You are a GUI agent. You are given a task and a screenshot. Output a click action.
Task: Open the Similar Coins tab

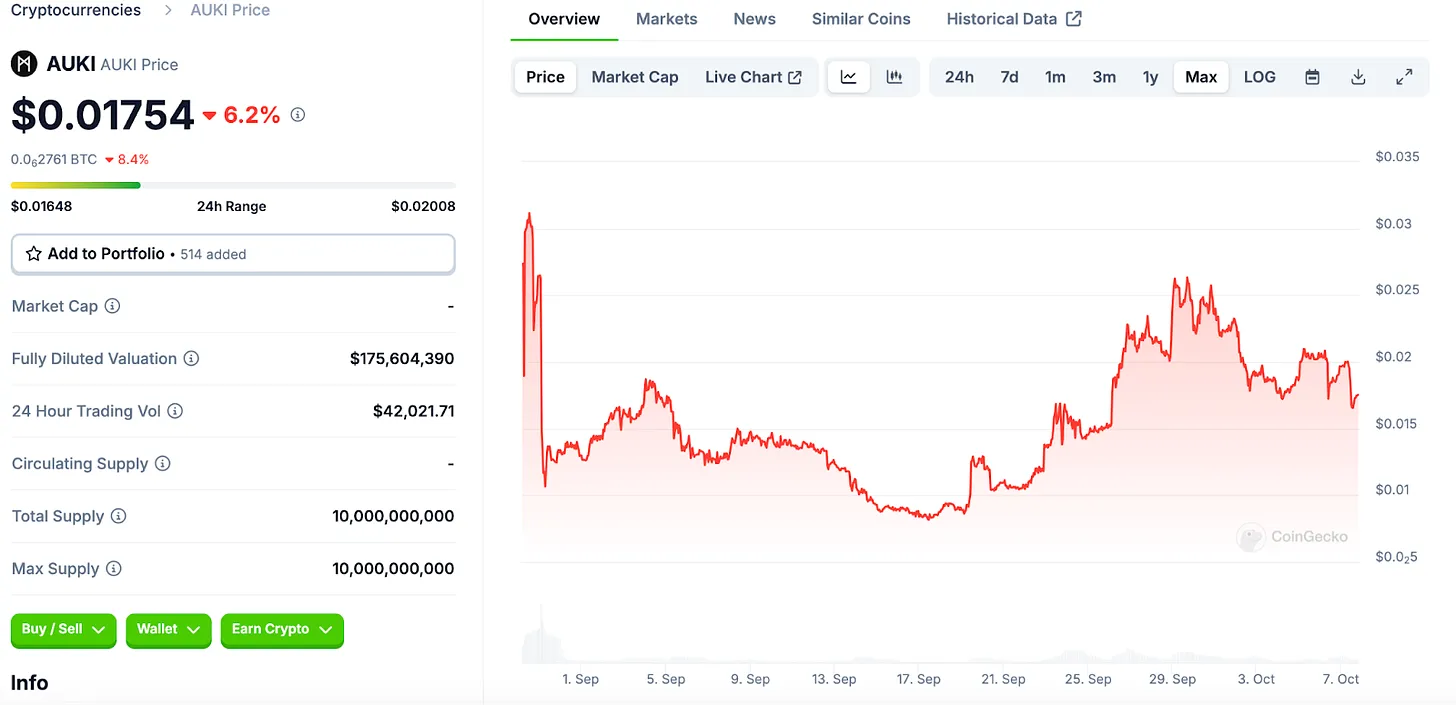pos(860,19)
